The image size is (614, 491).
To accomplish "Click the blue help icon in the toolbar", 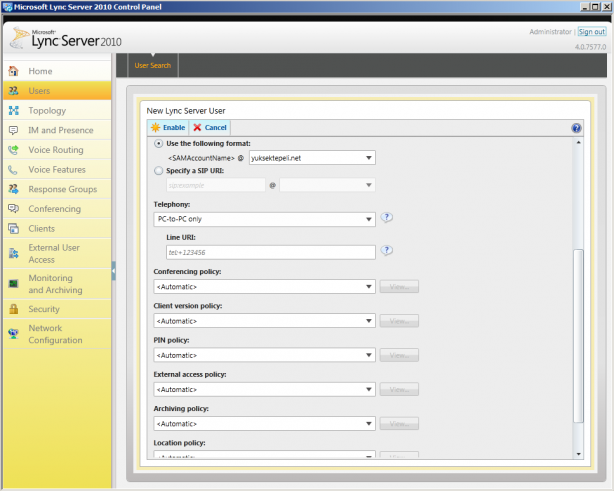I will 576,128.
